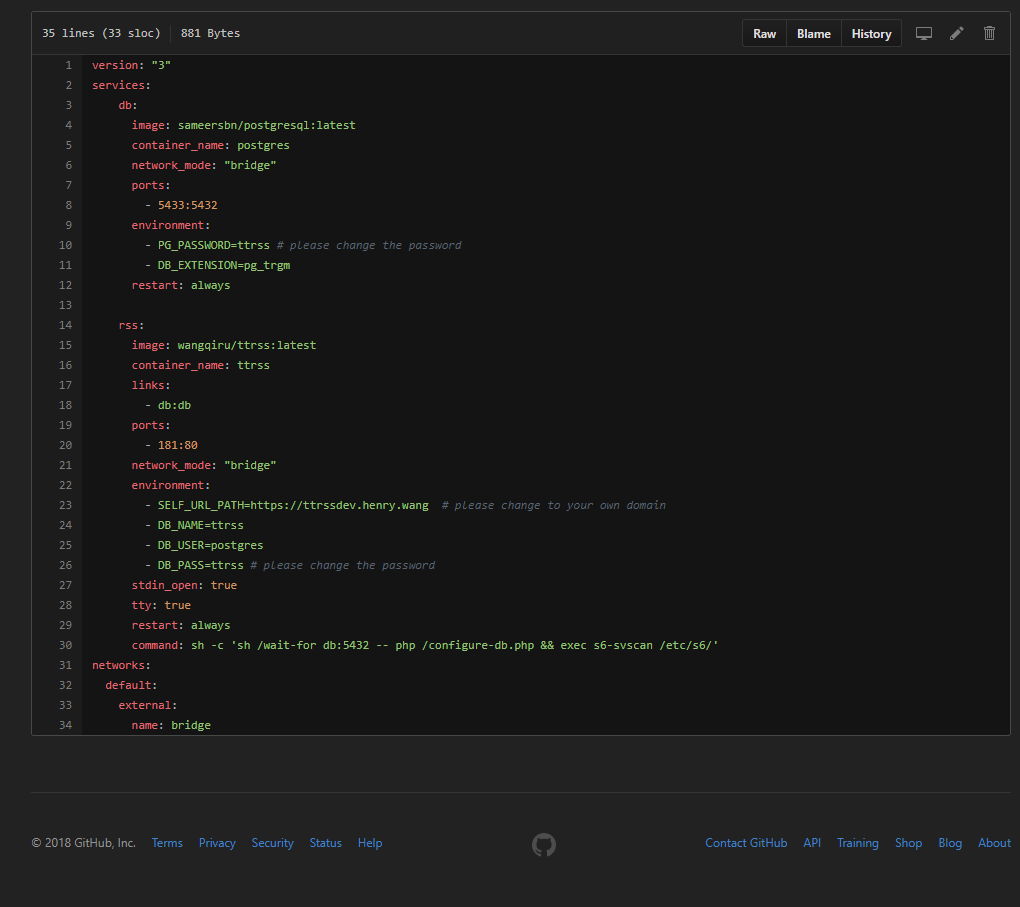Click 'name: bridge' code line
Viewport: 1020px width, 907px height.
(171, 725)
